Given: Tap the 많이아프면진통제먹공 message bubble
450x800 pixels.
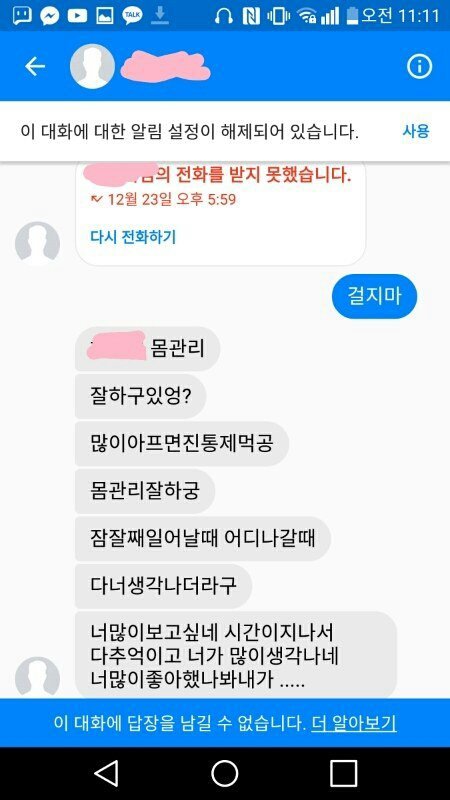Looking at the screenshot, I should pyautogui.click(x=182, y=444).
